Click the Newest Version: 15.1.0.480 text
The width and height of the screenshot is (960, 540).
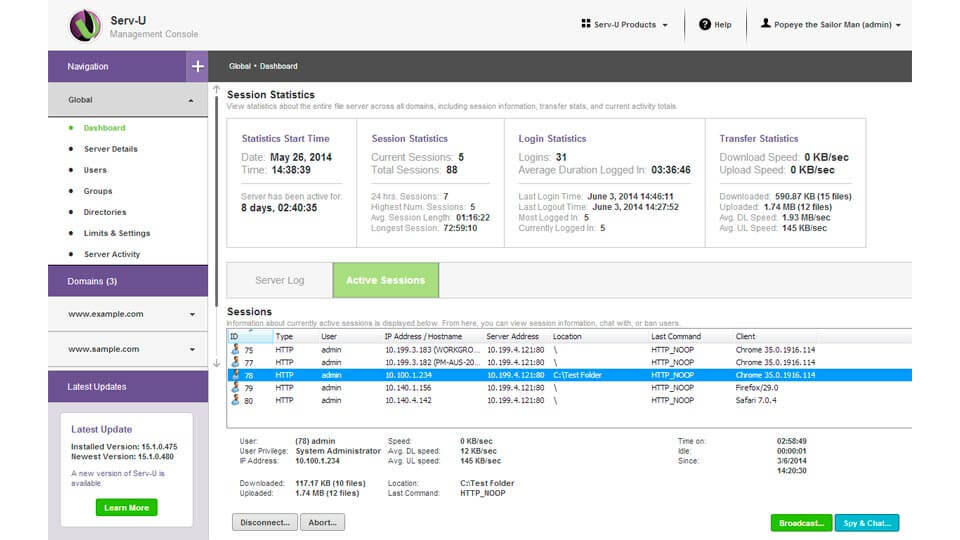click(x=122, y=457)
